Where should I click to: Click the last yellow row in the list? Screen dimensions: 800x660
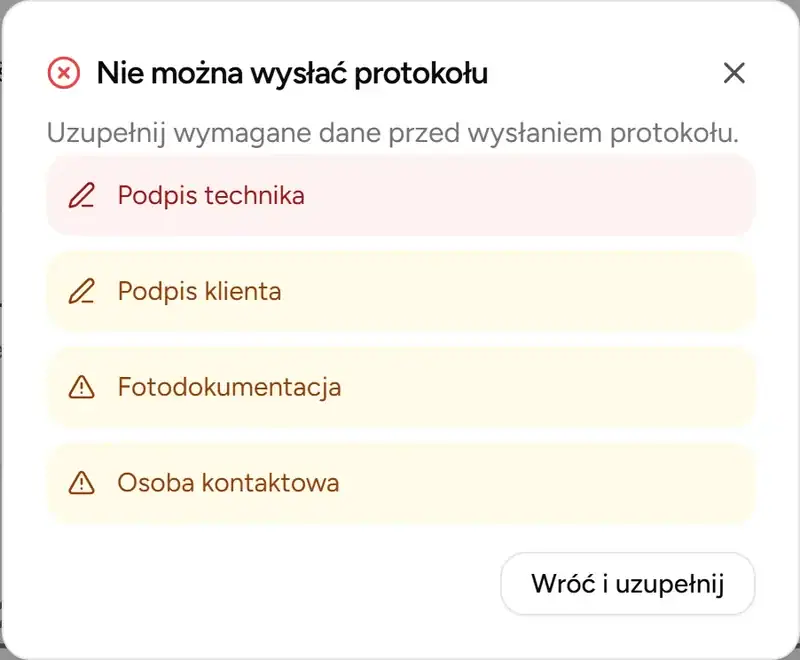pyautogui.click(x=400, y=484)
